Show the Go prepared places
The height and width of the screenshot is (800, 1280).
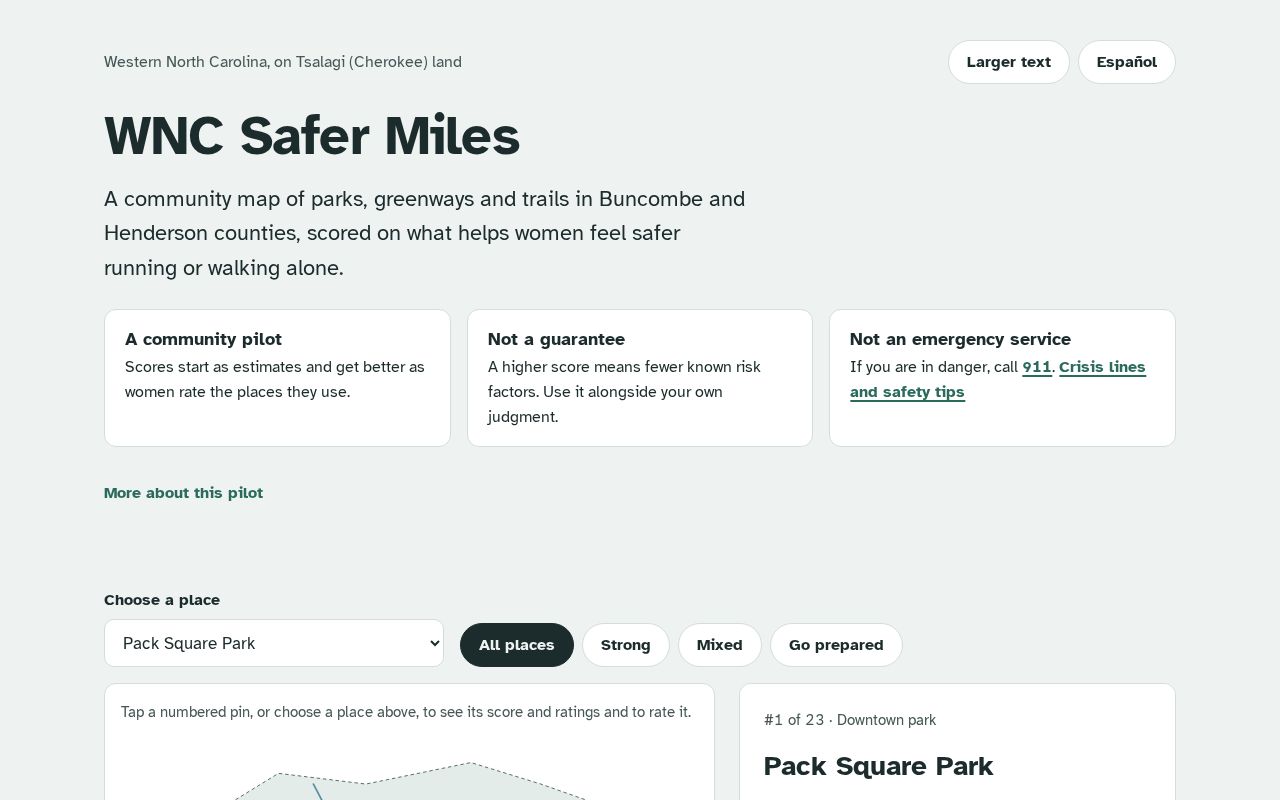click(836, 645)
